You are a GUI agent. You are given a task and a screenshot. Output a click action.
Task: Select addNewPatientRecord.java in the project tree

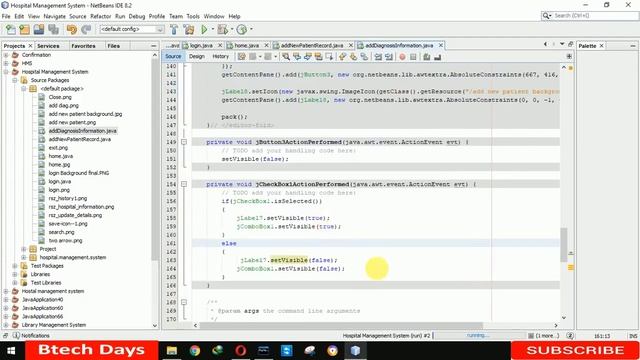point(80,139)
